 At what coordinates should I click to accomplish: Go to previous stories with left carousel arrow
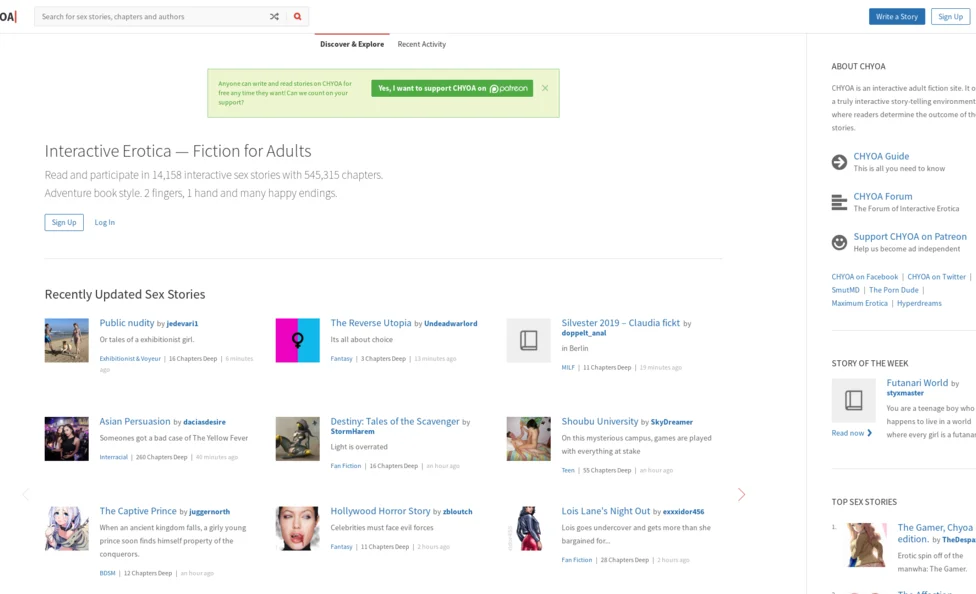pos(26,494)
